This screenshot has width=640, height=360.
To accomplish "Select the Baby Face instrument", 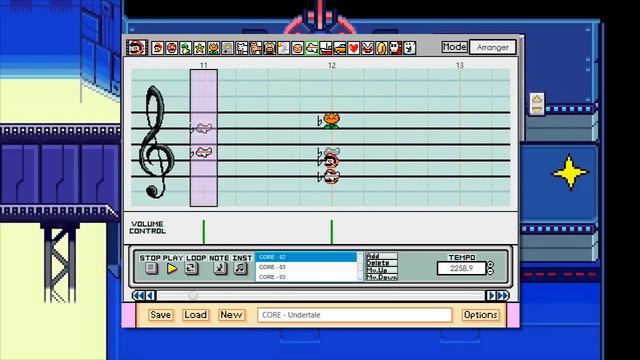I will pos(298,48).
